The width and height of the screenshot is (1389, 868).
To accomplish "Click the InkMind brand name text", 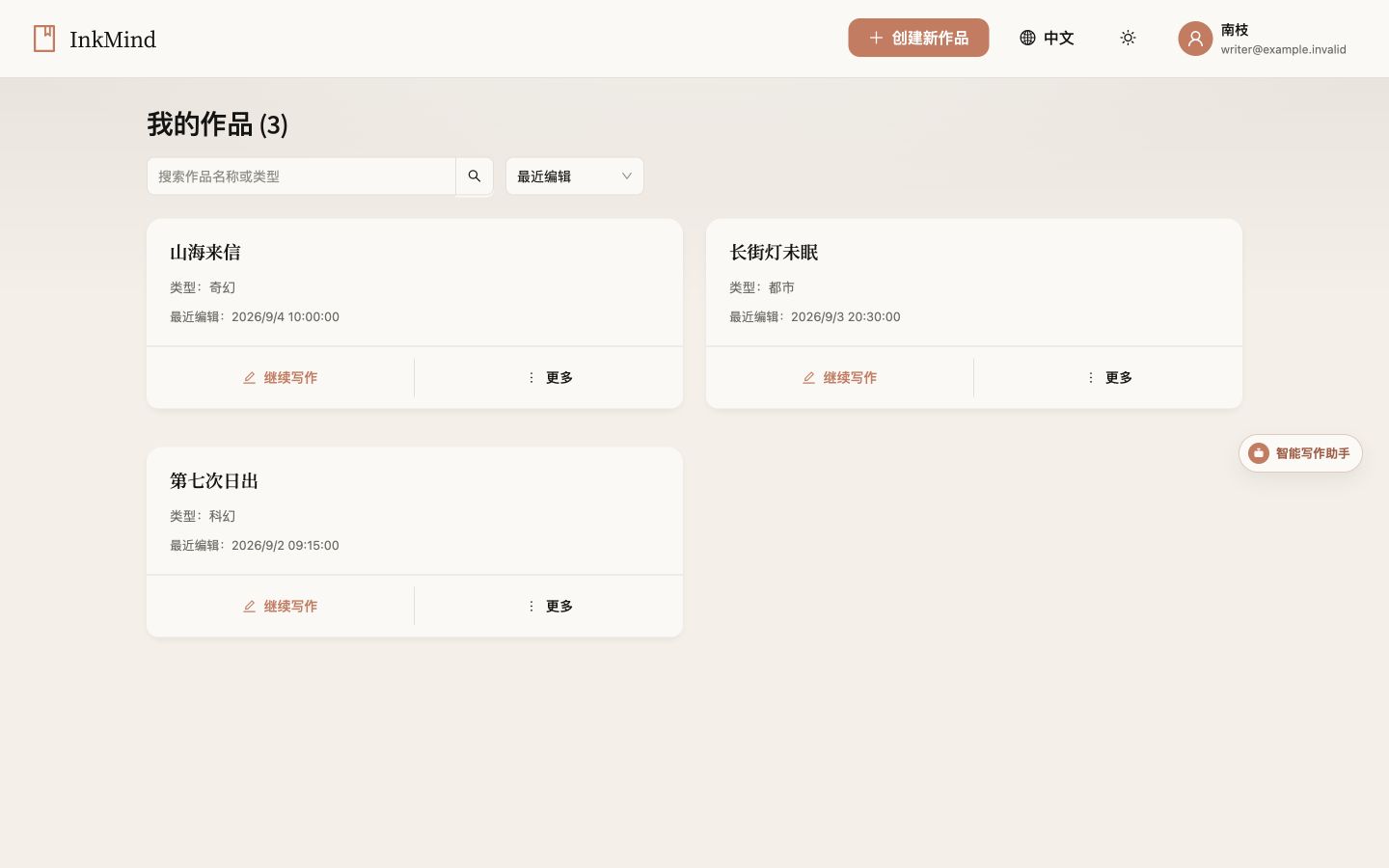I will click(x=113, y=40).
